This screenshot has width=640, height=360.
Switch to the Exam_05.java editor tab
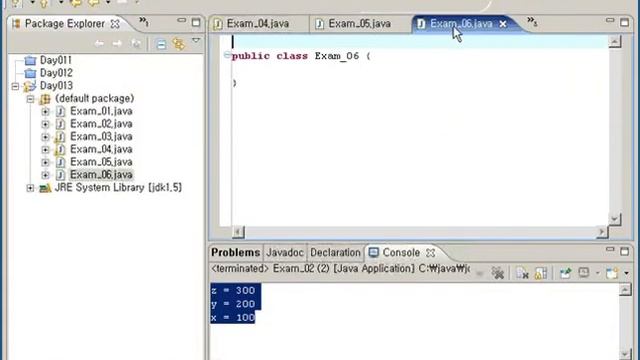tap(360, 24)
